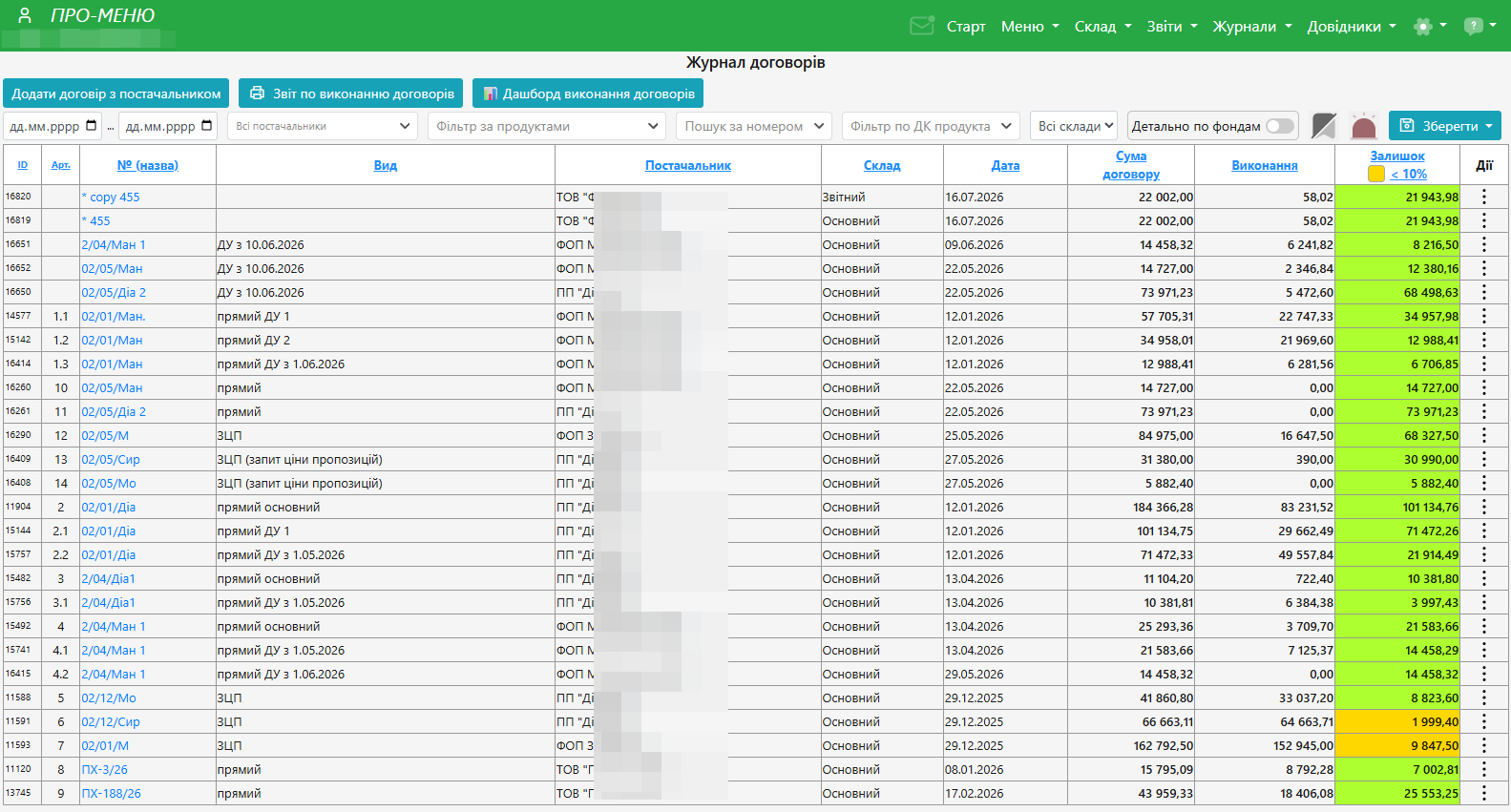Sort table by 'ID' column header

click(23, 165)
